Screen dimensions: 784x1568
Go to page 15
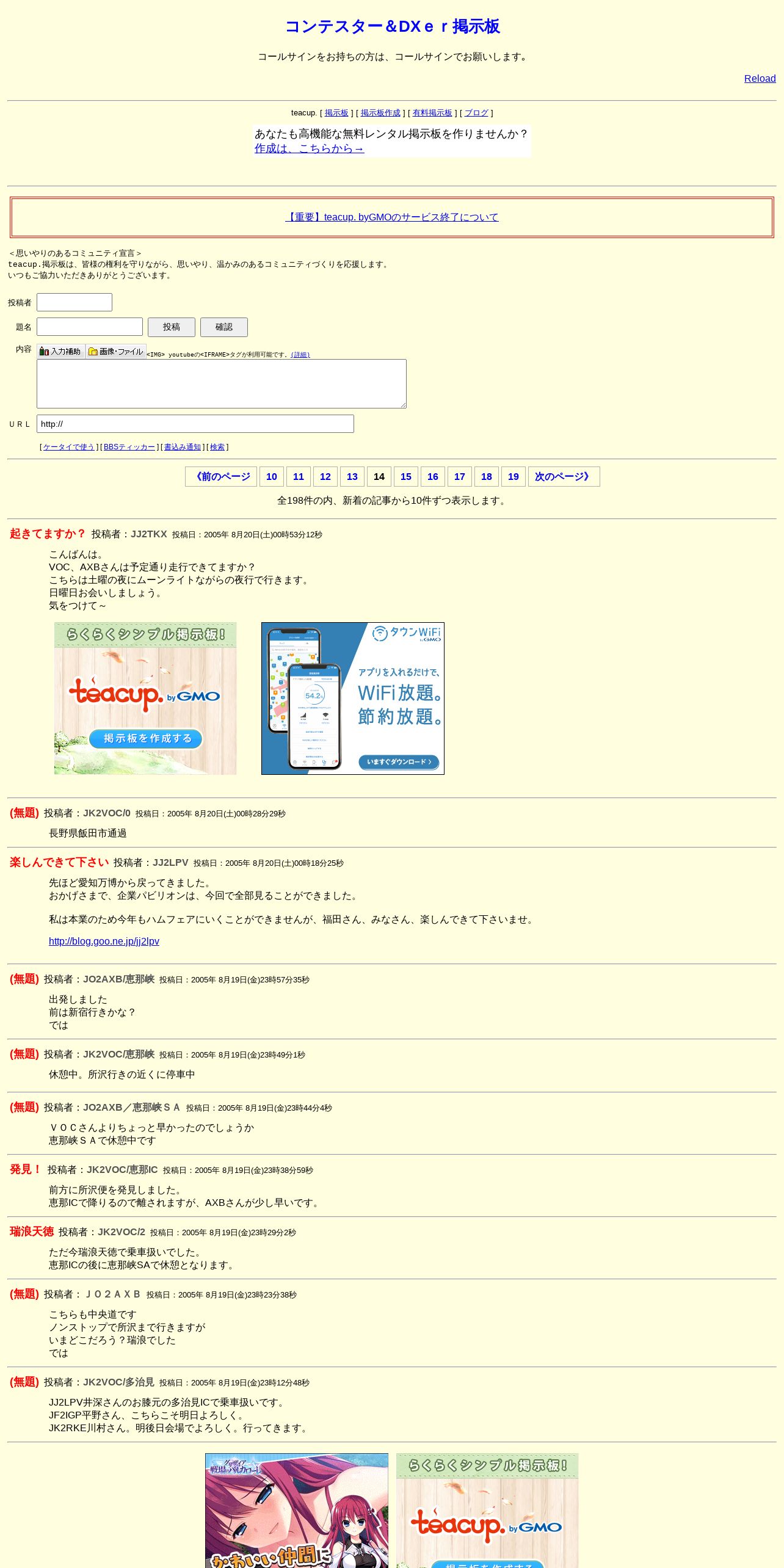coord(406,477)
